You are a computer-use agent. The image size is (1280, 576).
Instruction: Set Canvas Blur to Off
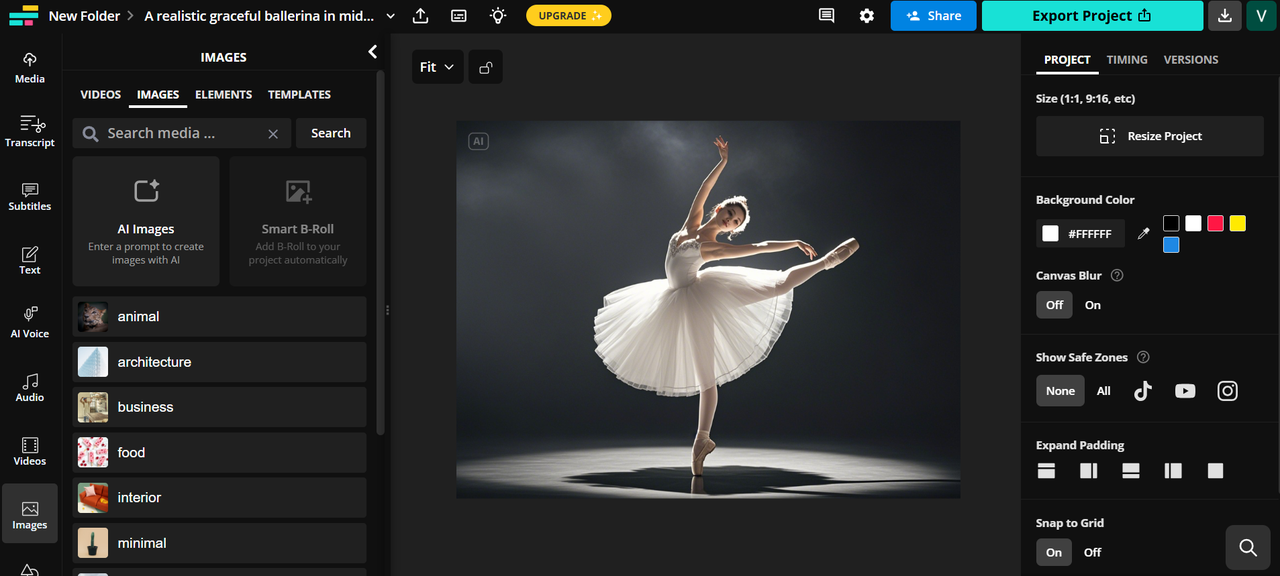1054,305
